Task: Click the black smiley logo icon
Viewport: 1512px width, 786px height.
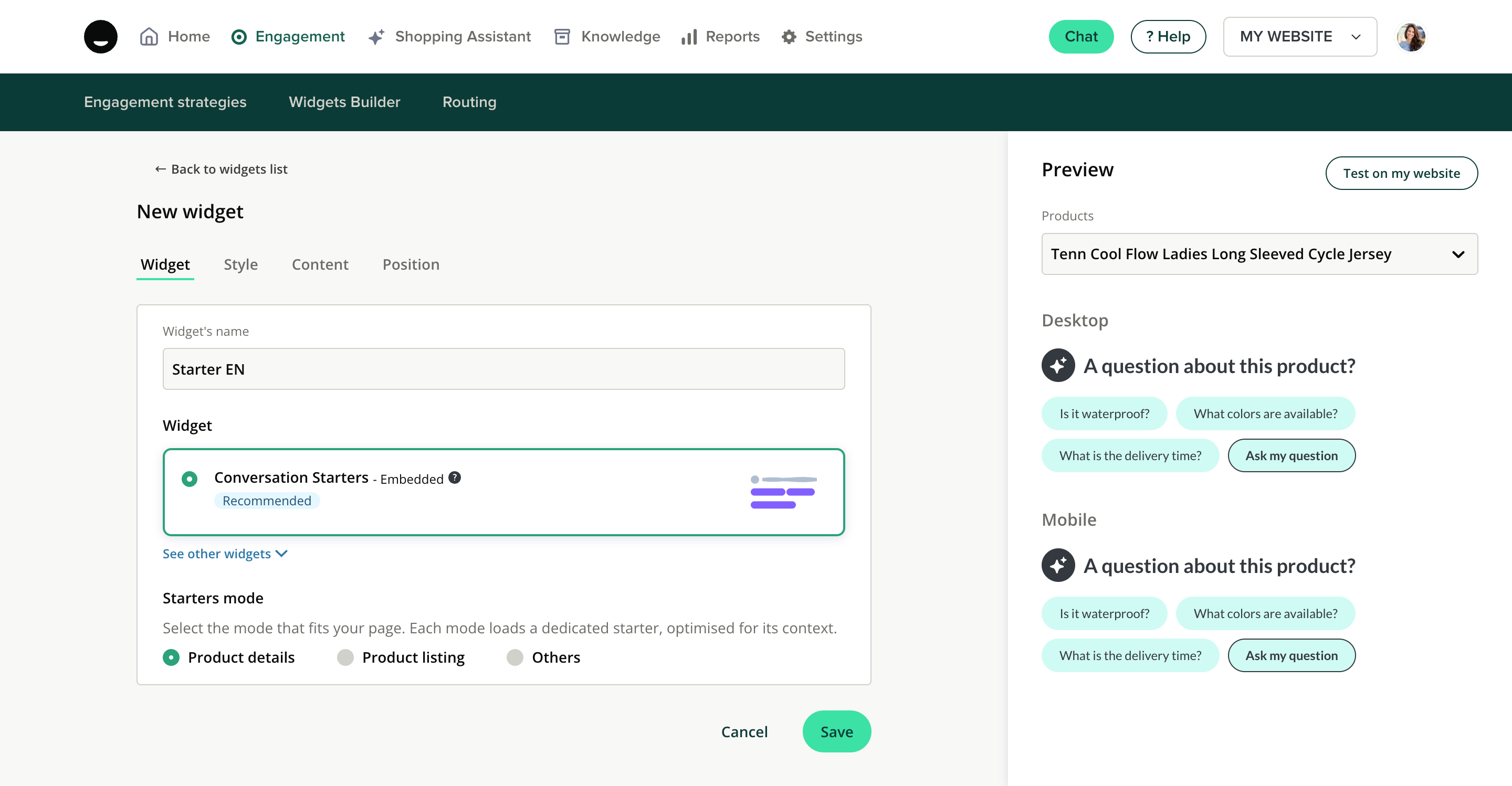Action: [100, 37]
